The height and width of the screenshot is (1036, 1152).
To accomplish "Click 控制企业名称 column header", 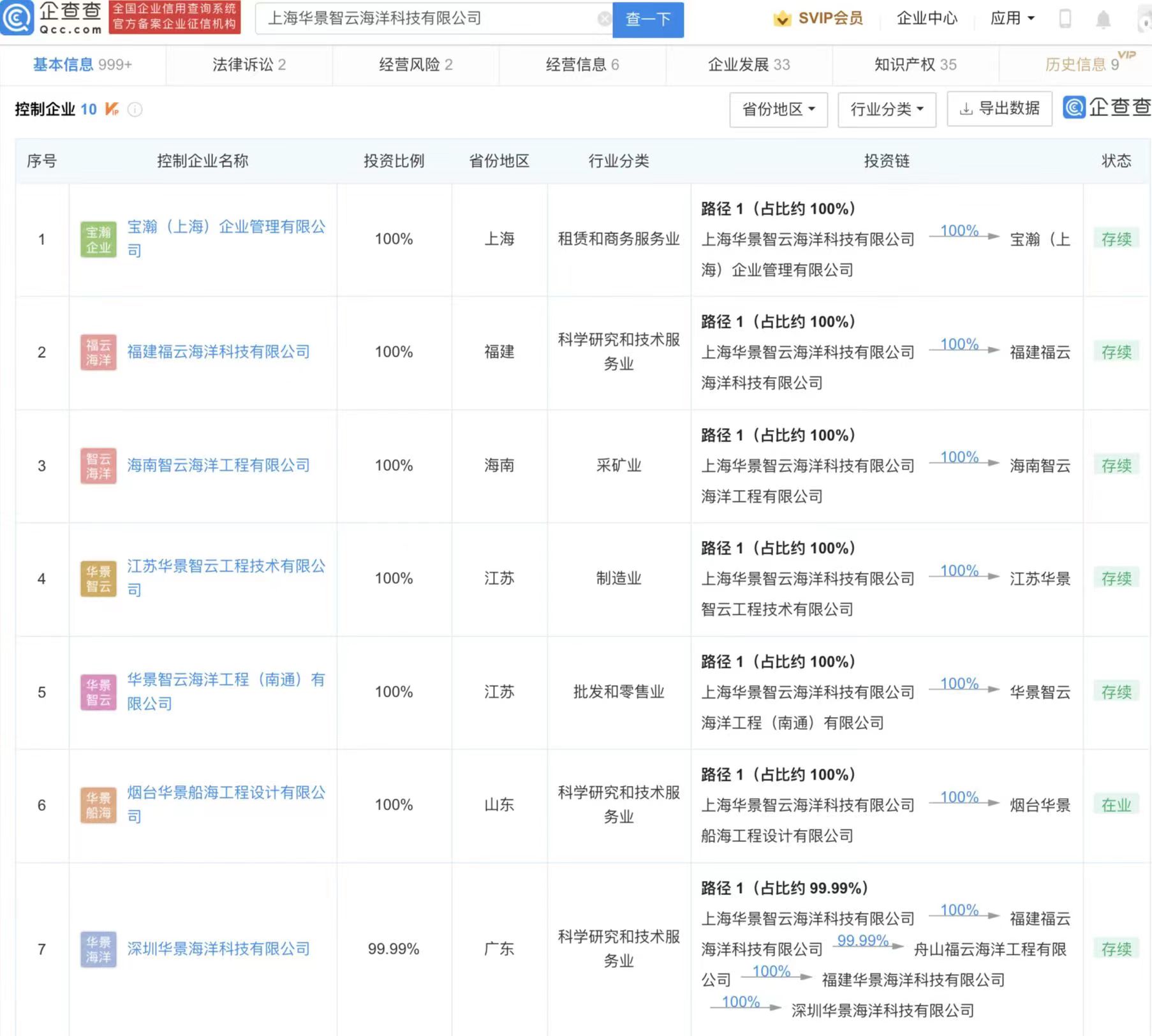I will coord(203,161).
